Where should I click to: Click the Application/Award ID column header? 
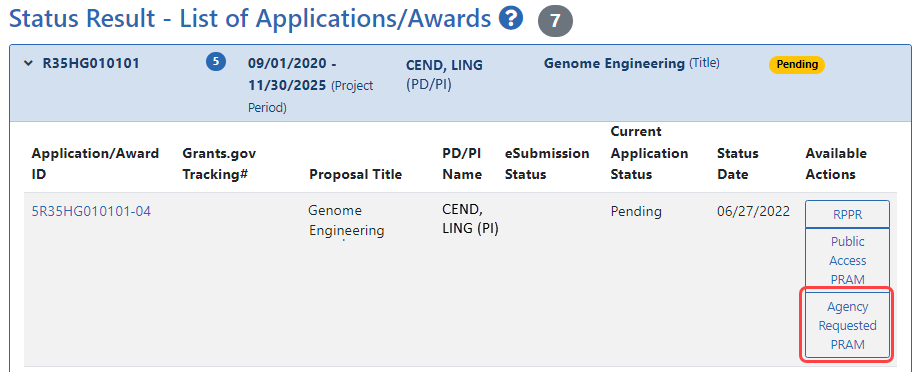tap(95, 163)
